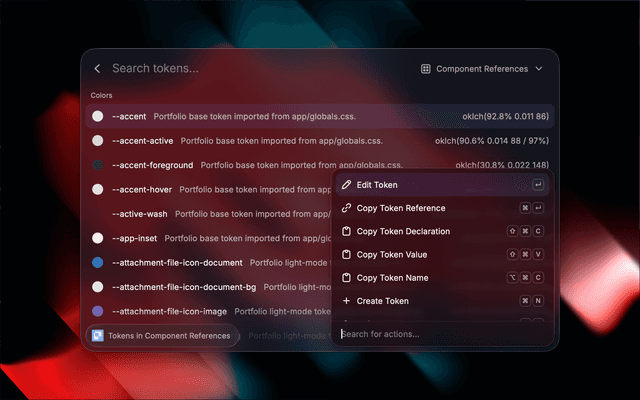
Task: Click the icon in Tokens in Component References
Action: point(98,336)
